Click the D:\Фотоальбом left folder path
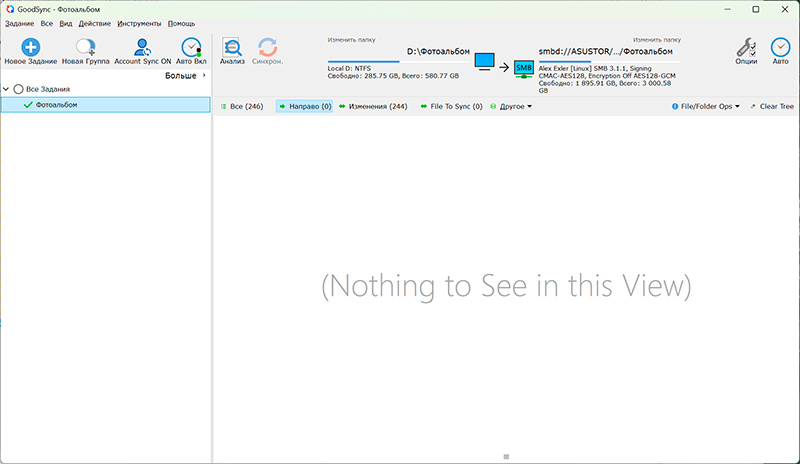 pyautogui.click(x=438, y=50)
